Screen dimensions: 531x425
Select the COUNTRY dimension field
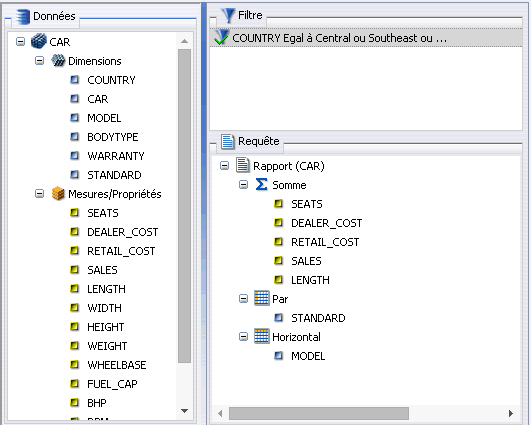111,80
